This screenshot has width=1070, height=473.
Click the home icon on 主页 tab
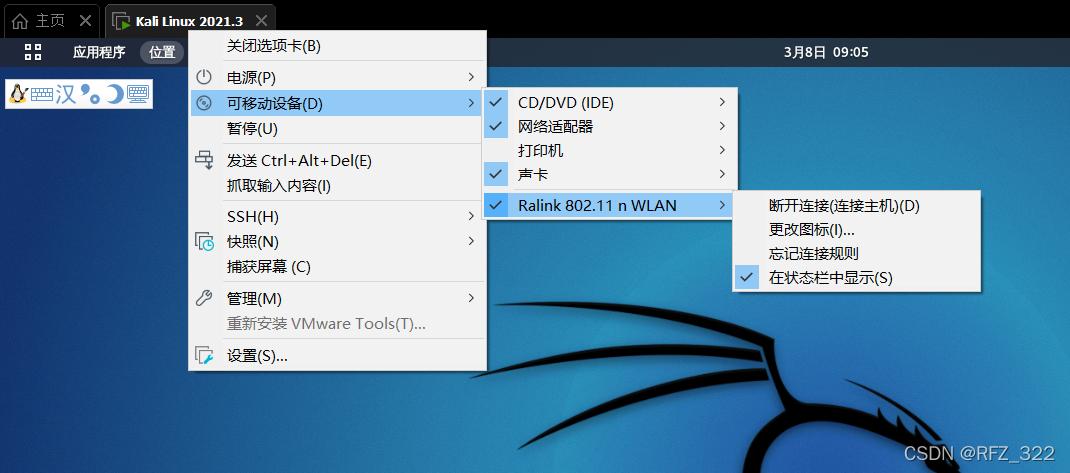(x=20, y=21)
